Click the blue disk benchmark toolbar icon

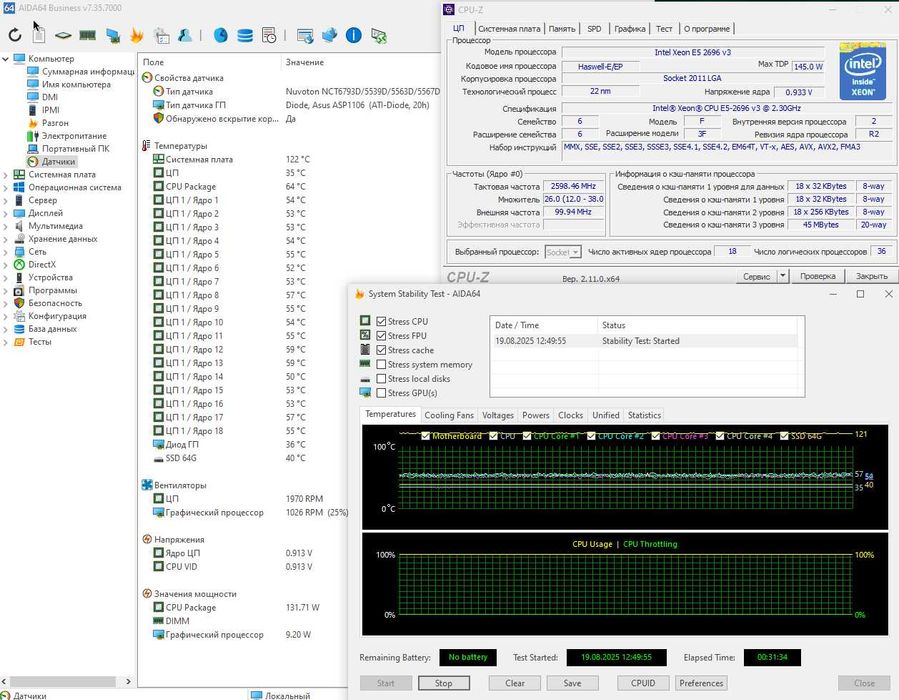pyautogui.click(x=221, y=36)
